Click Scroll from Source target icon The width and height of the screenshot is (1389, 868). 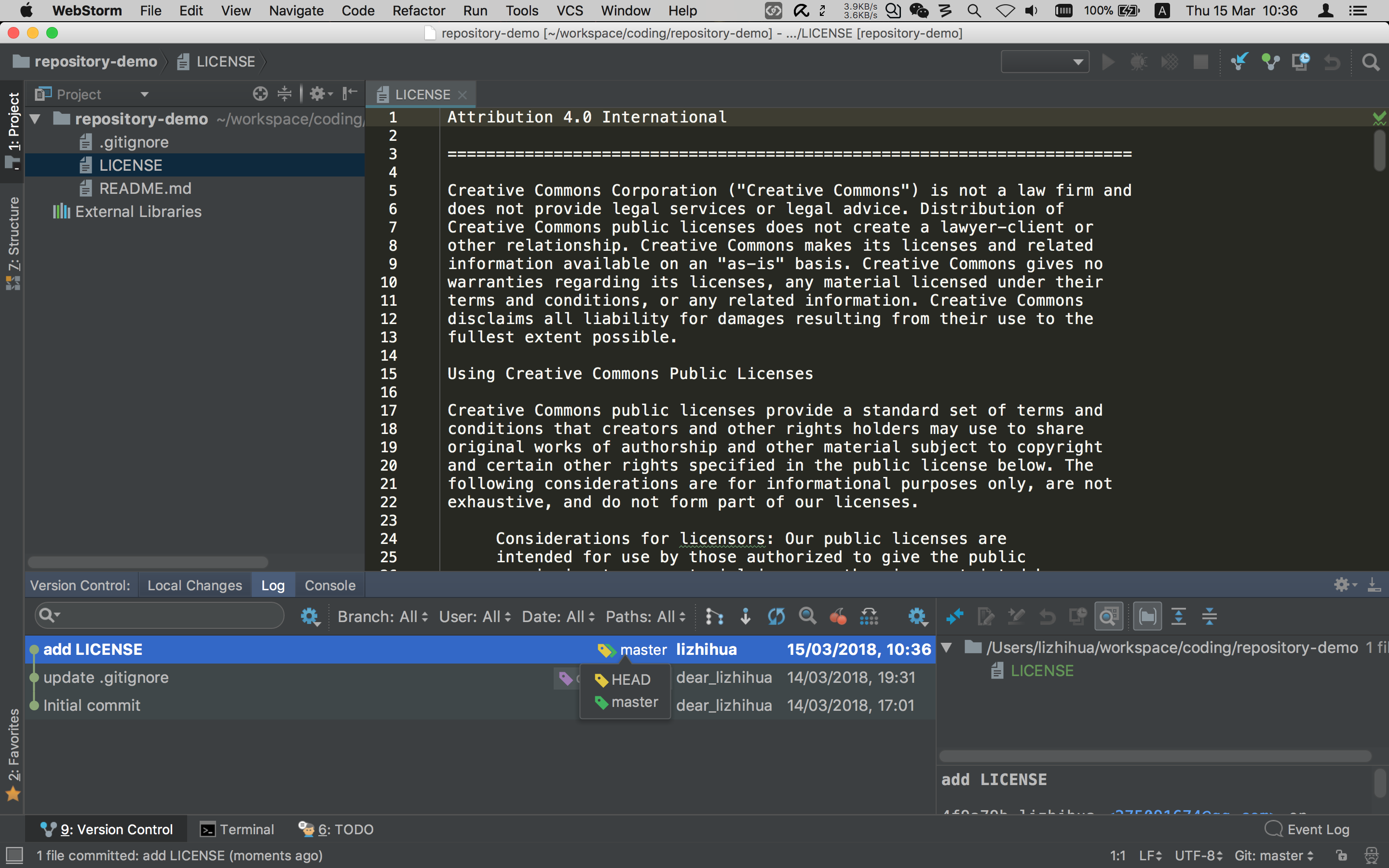[260, 94]
